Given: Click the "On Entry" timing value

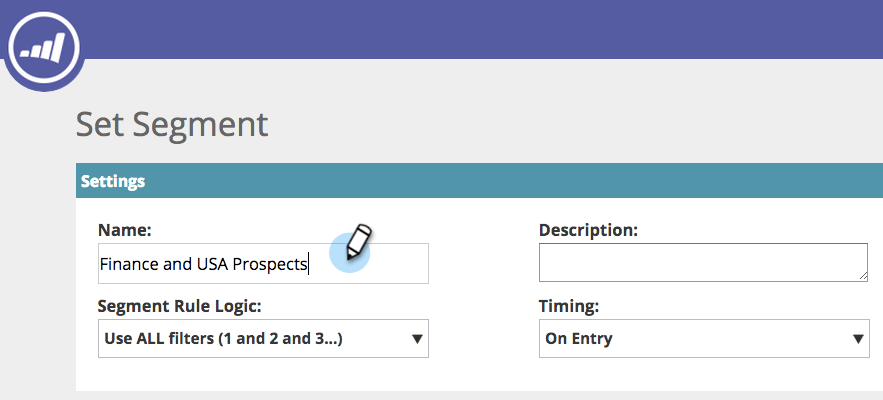Looking at the screenshot, I should pyautogui.click(x=579, y=339).
